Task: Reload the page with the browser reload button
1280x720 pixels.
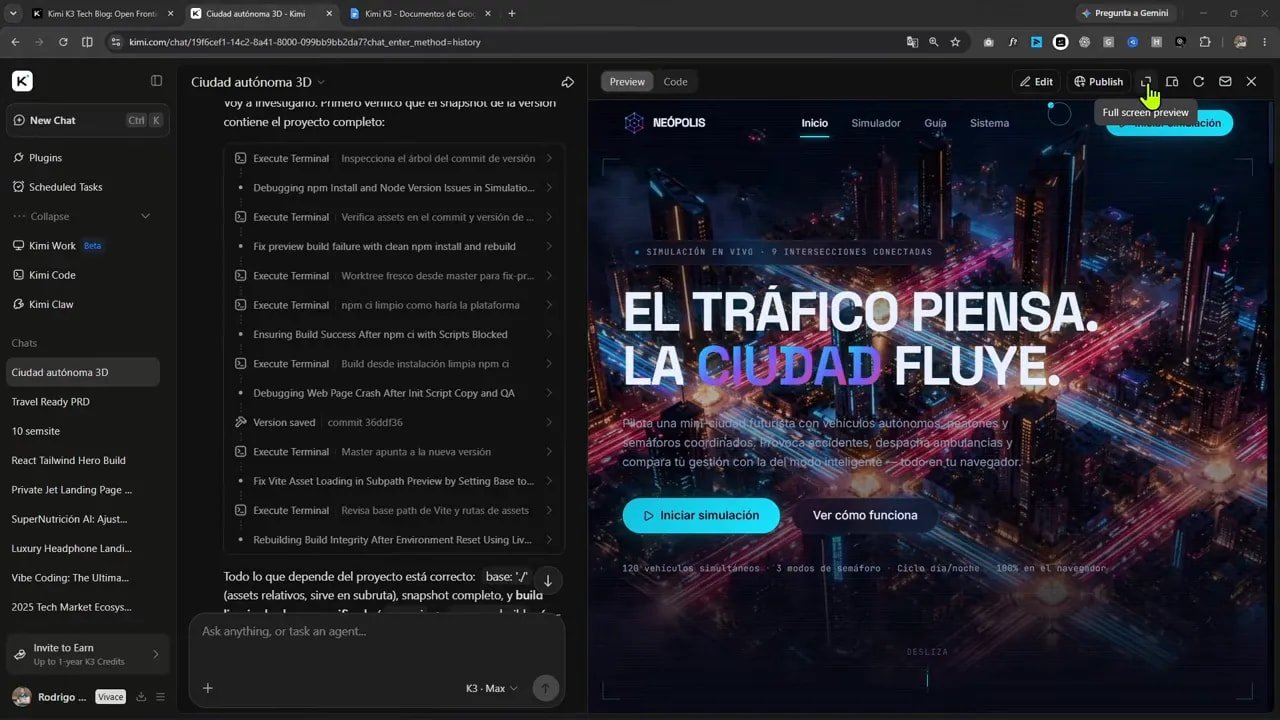Action: point(63,42)
